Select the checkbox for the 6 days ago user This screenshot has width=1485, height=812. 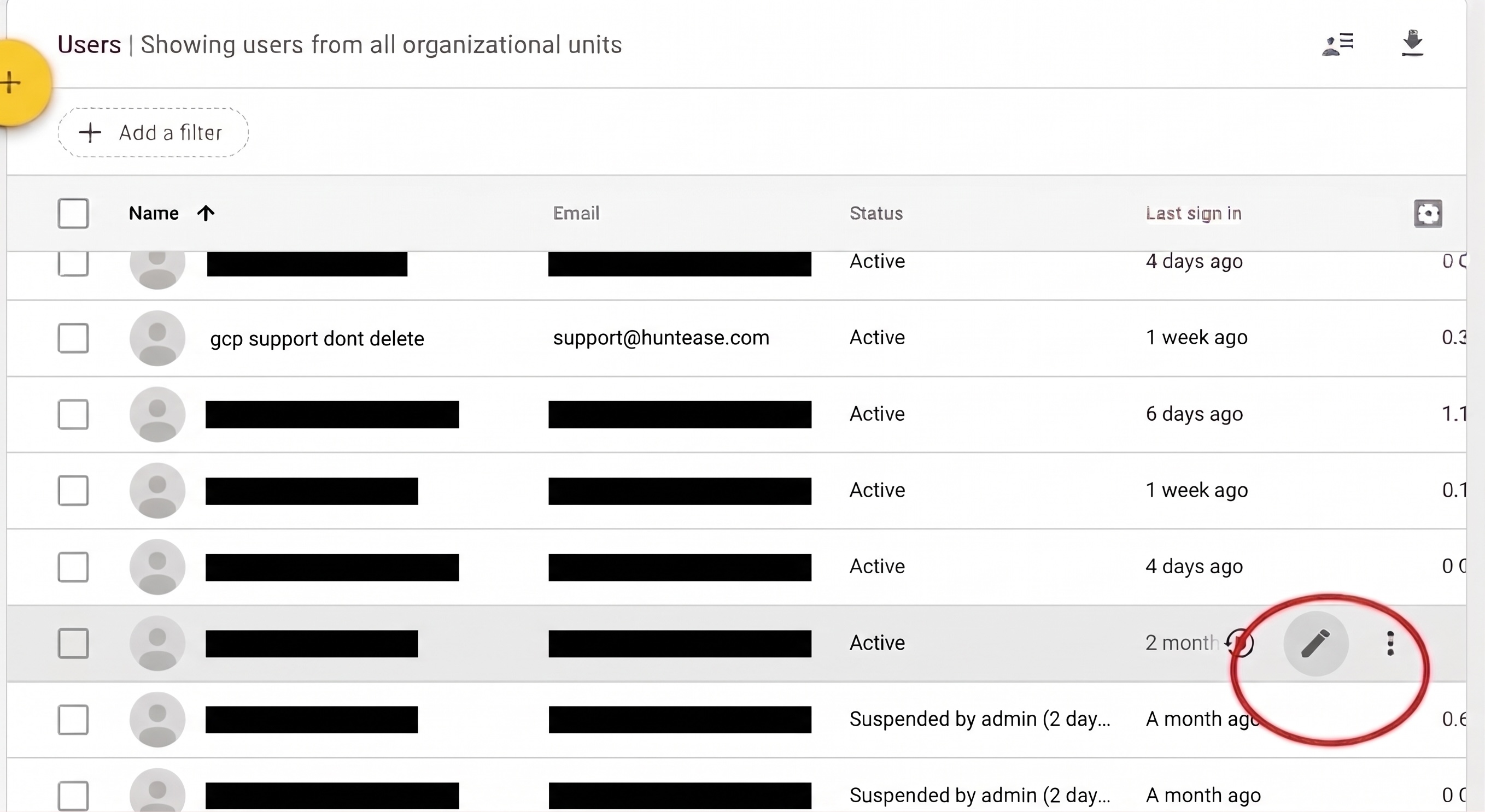[73, 414]
